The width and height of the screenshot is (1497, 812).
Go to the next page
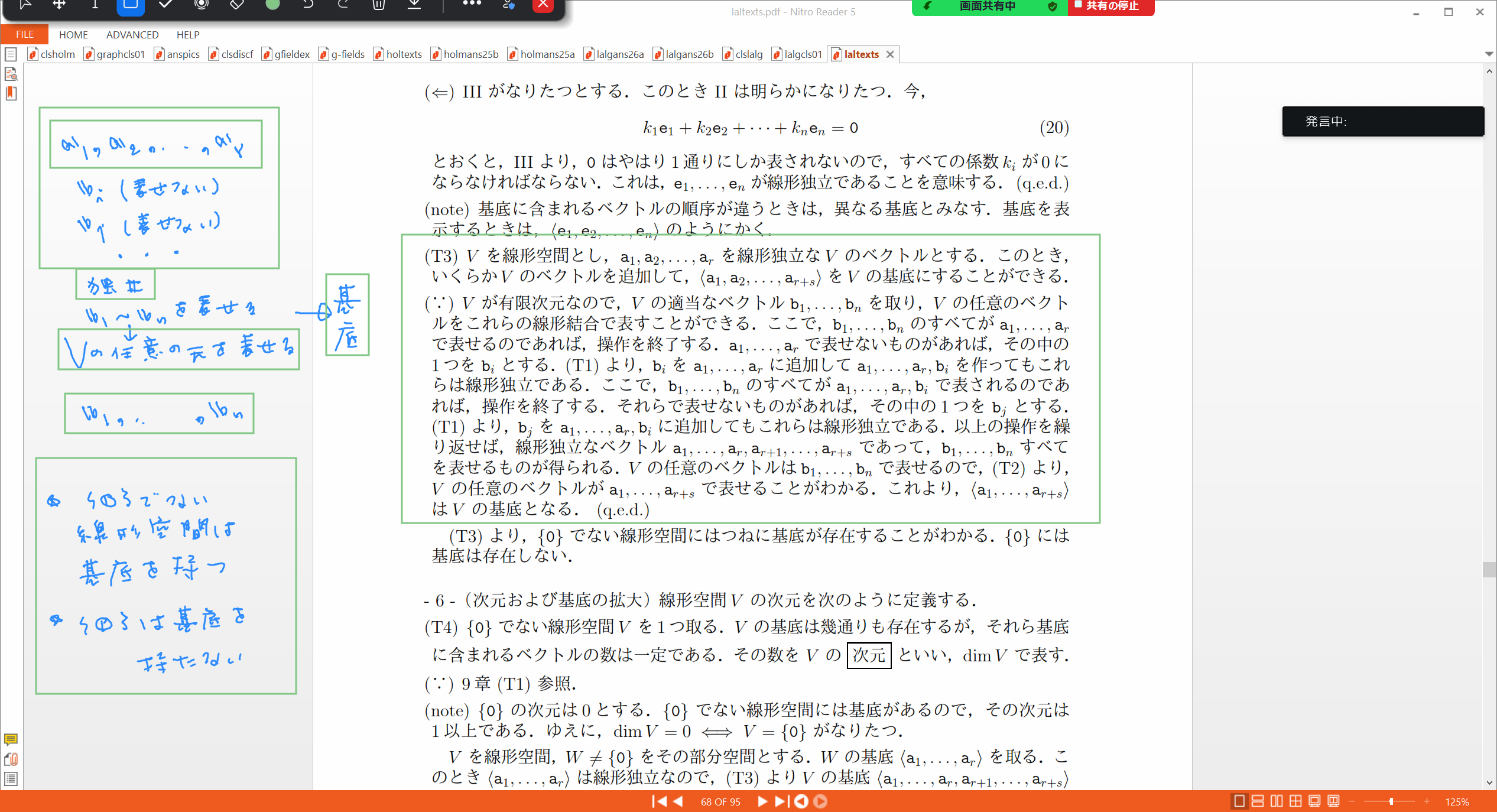[x=762, y=801]
